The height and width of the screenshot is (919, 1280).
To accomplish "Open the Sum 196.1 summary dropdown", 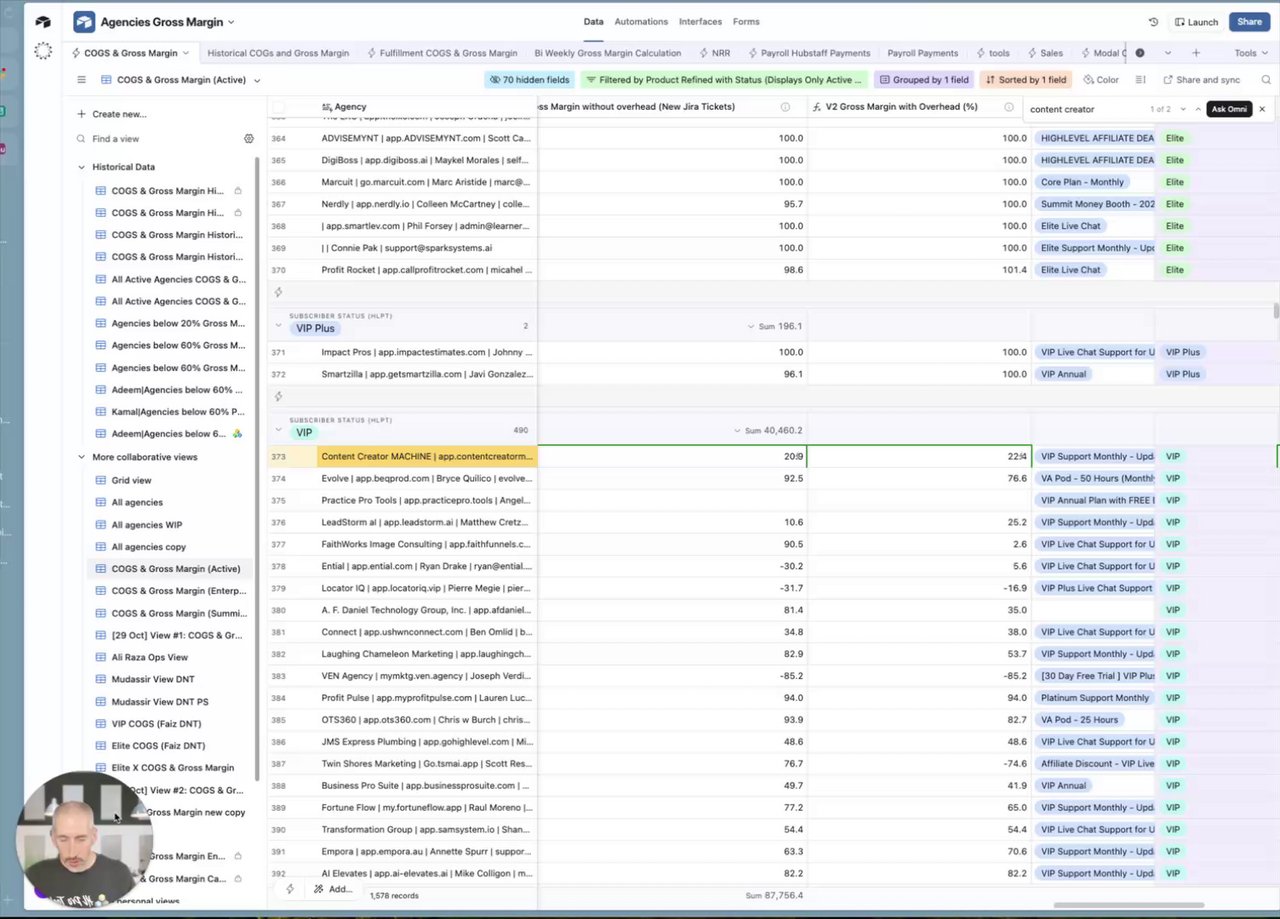I will [775, 326].
